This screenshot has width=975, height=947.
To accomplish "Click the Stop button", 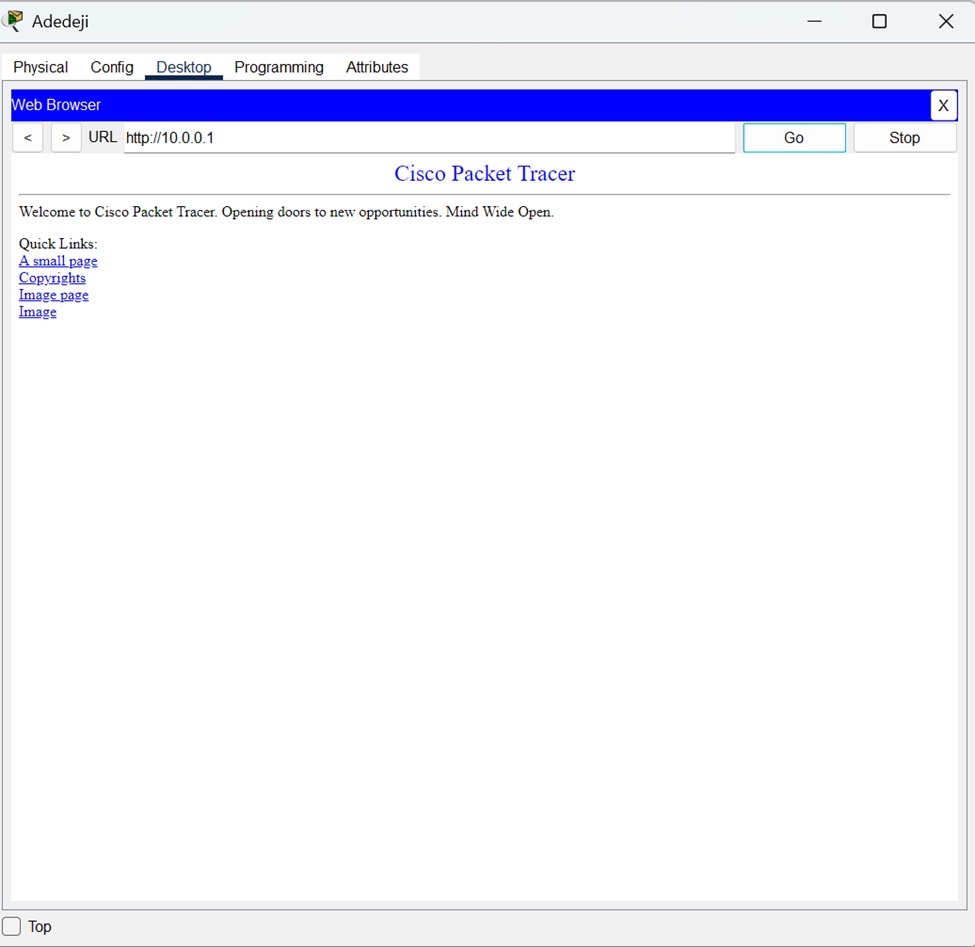I will coord(904,138).
